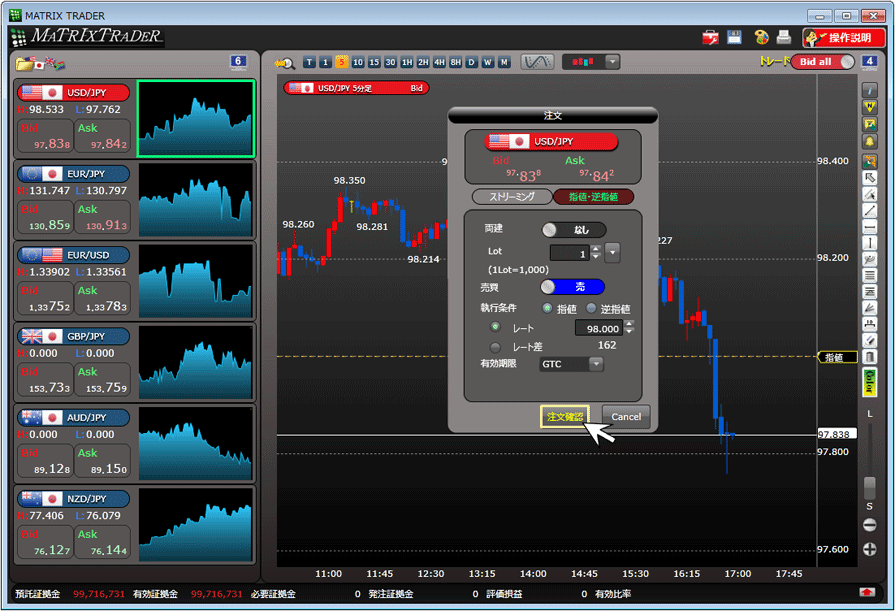Click the plus zoom-in chart icon

(x=869, y=549)
